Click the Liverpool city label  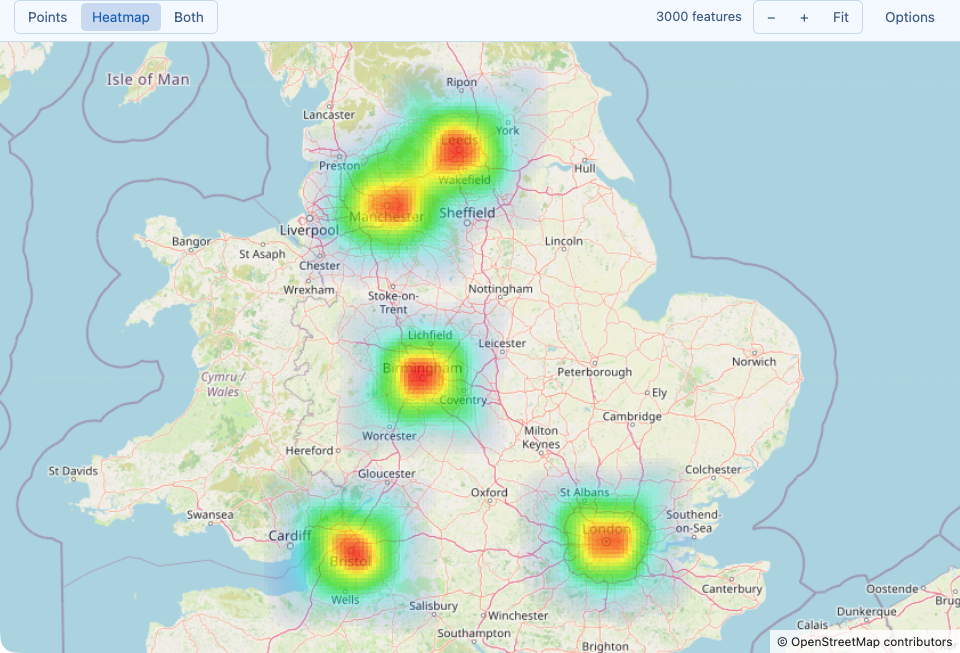[x=309, y=230]
